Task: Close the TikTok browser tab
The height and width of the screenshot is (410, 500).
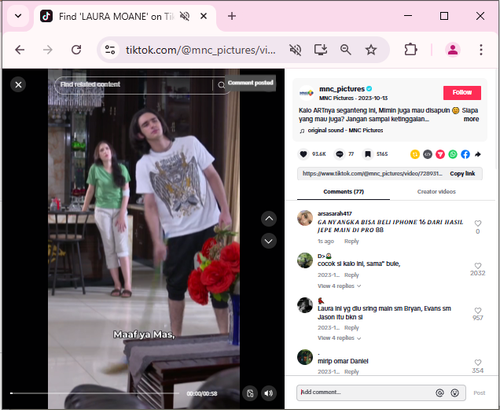Action: [x=204, y=16]
